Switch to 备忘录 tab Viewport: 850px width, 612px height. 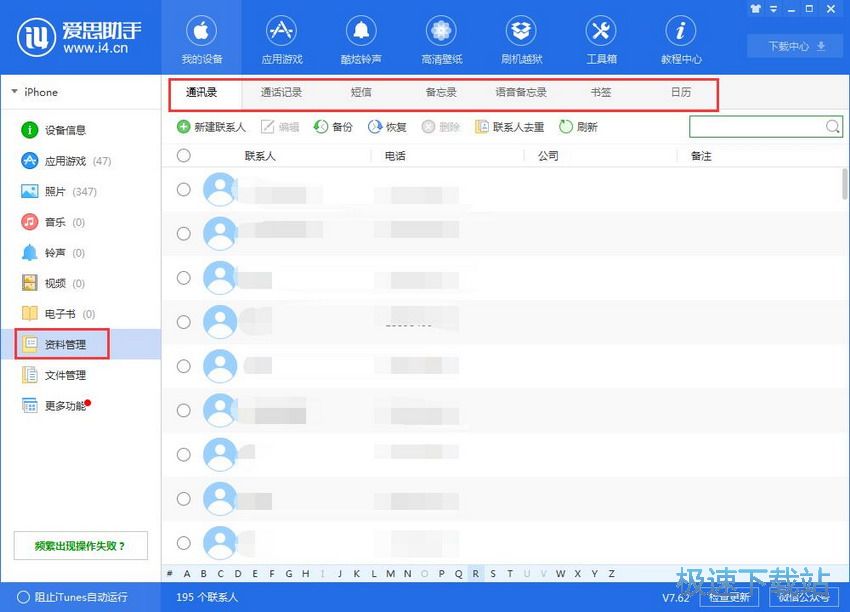441,92
